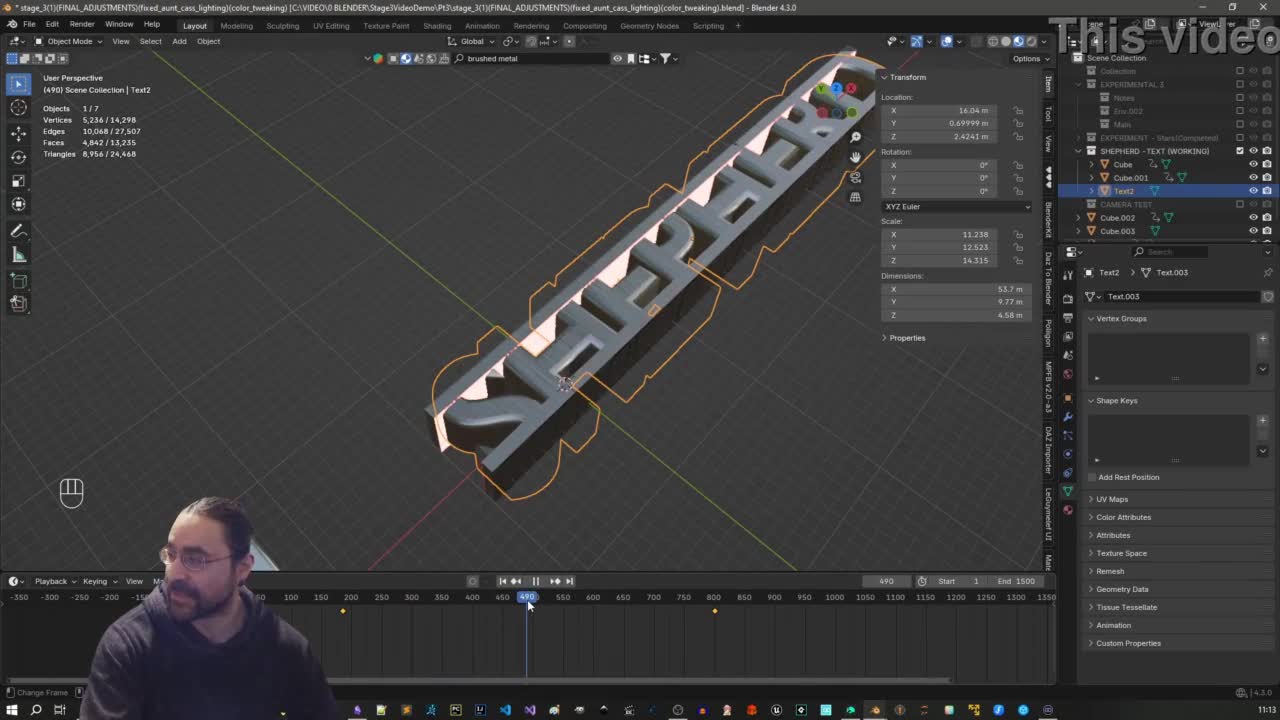Expand the UV Maps panel

[x=1112, y=499]
